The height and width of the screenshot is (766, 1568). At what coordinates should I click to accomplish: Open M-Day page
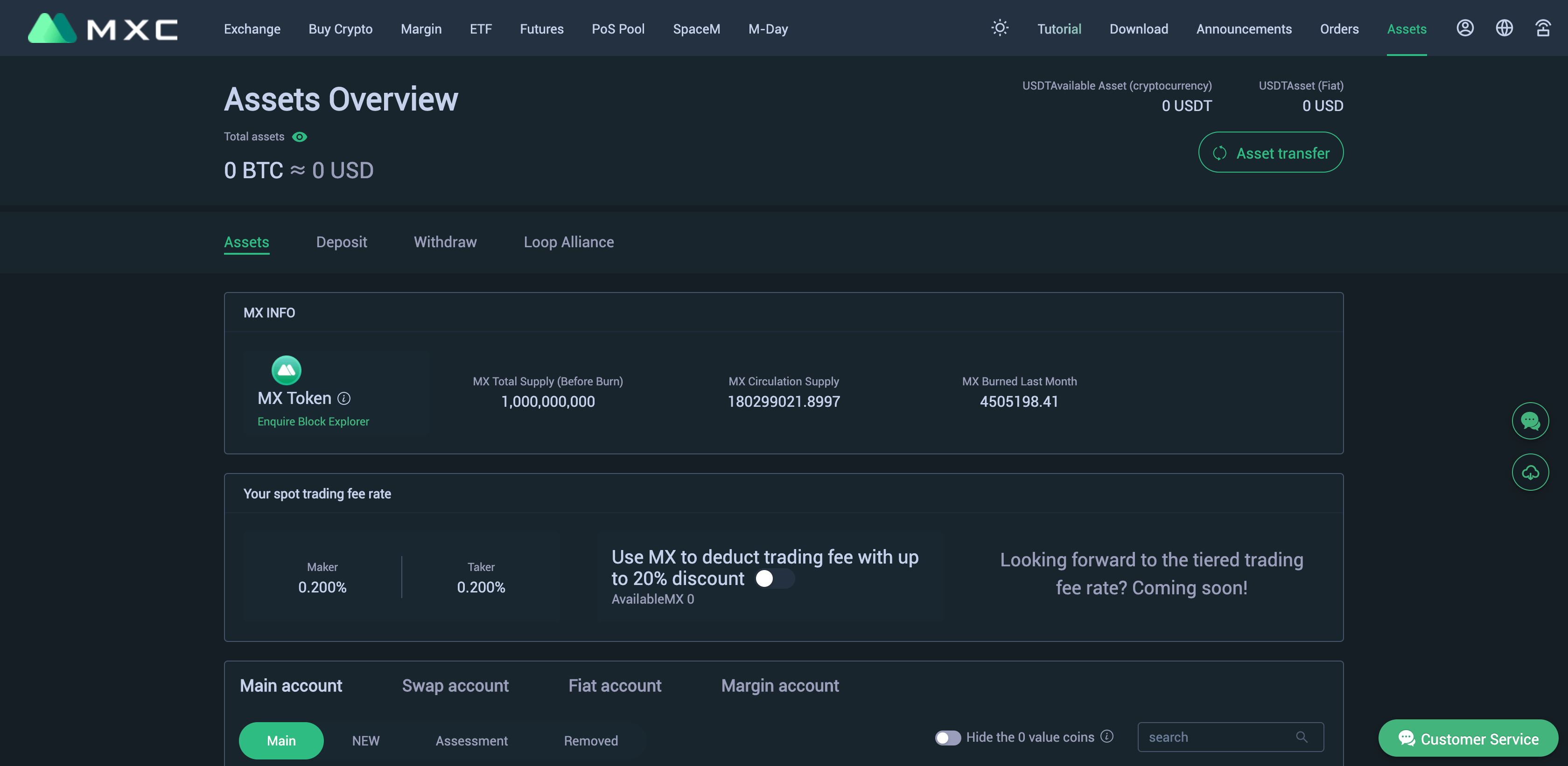(768, 28)
